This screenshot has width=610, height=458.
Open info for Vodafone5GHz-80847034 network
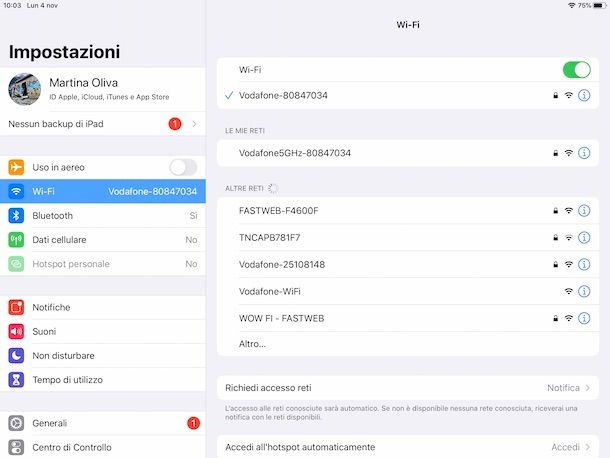tap(584, 153)
